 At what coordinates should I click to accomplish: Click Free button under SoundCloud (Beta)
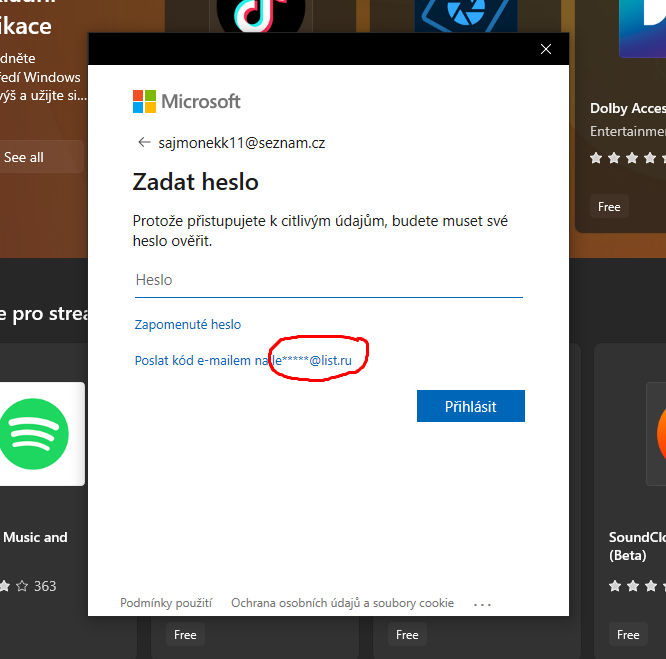[x=628, y=635]
